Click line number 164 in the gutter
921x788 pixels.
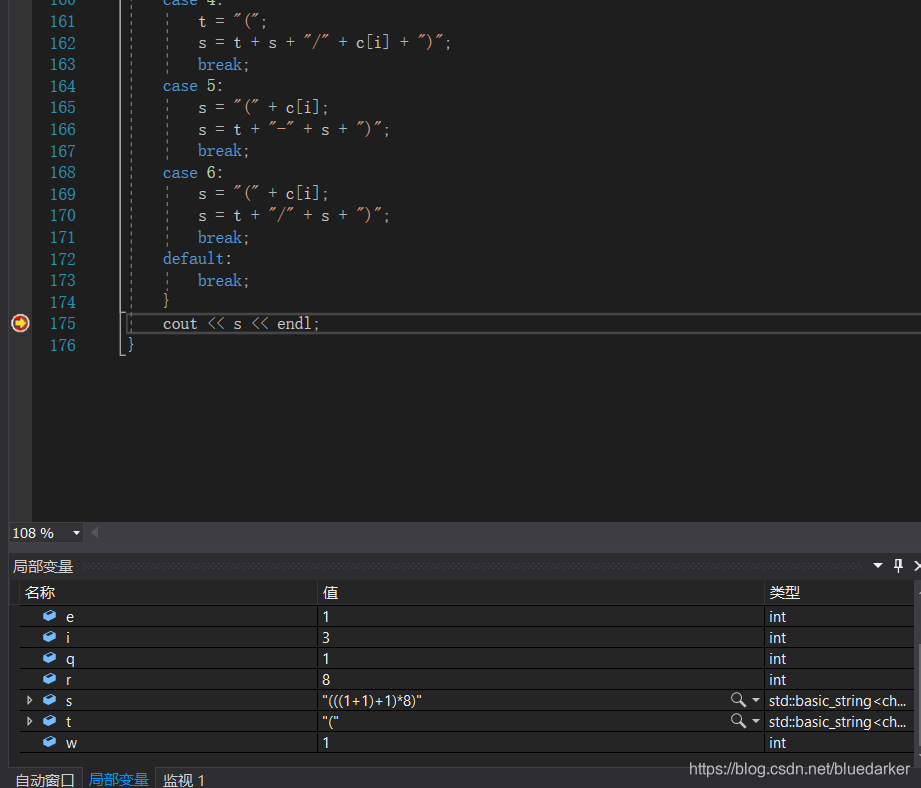click(x=63, y=86)
